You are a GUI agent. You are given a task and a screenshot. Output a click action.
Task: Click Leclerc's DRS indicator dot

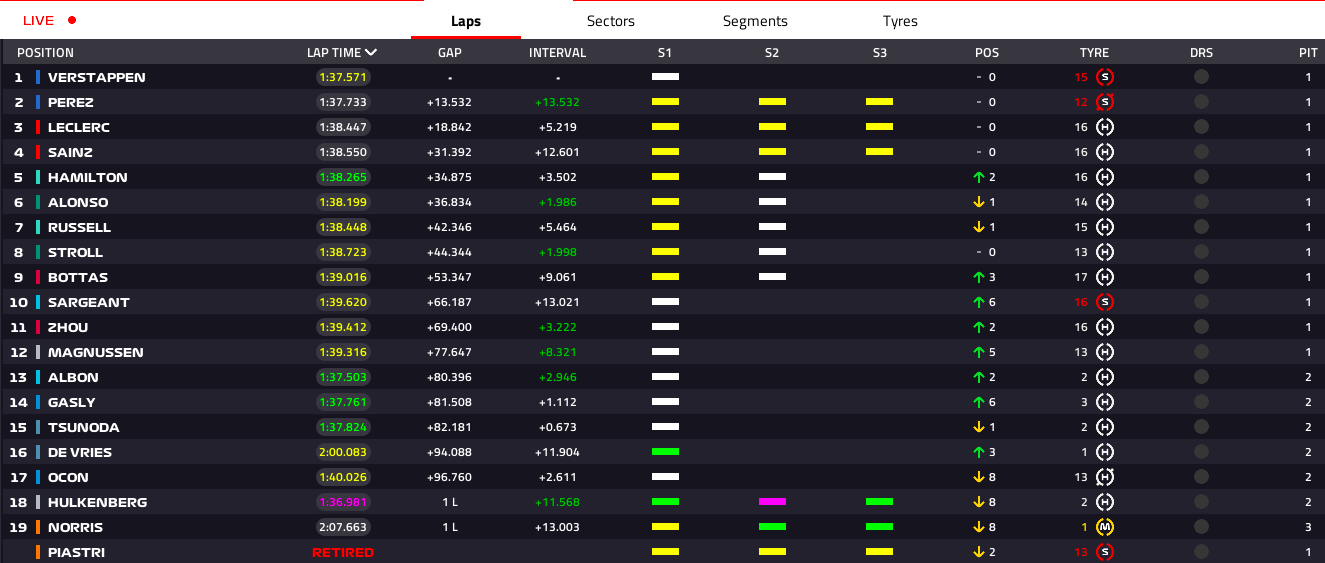[1201, 127]
